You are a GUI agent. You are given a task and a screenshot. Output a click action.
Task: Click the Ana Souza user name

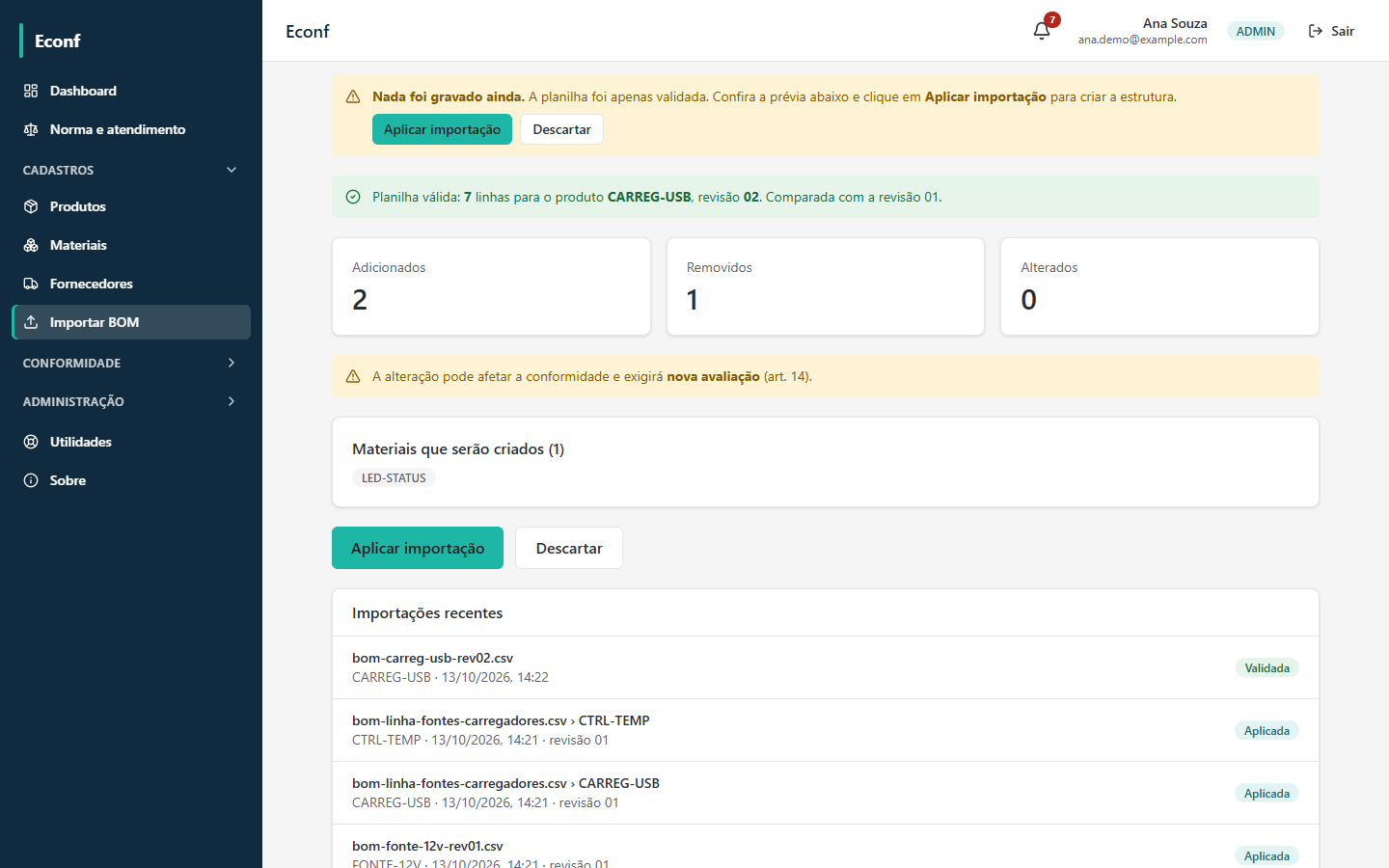click(1175, 23)
